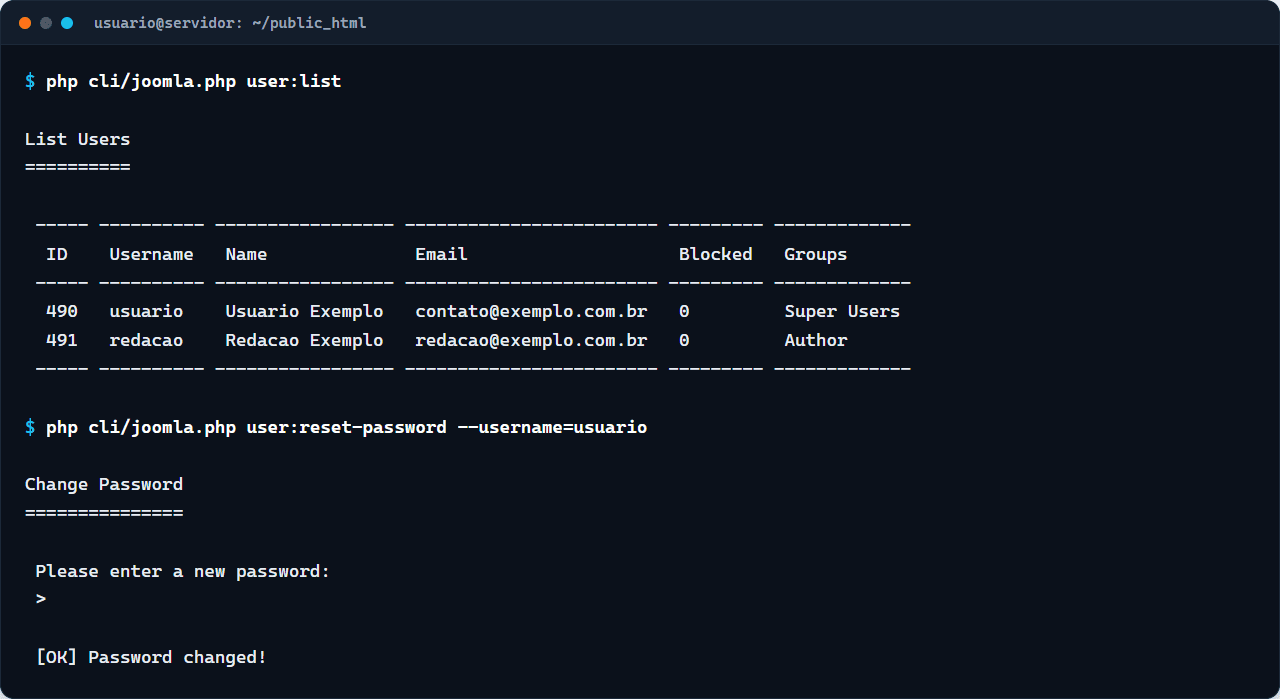Click the 'Name' column header
Viewport: 1280px width, 699px height.
(246, 254)
